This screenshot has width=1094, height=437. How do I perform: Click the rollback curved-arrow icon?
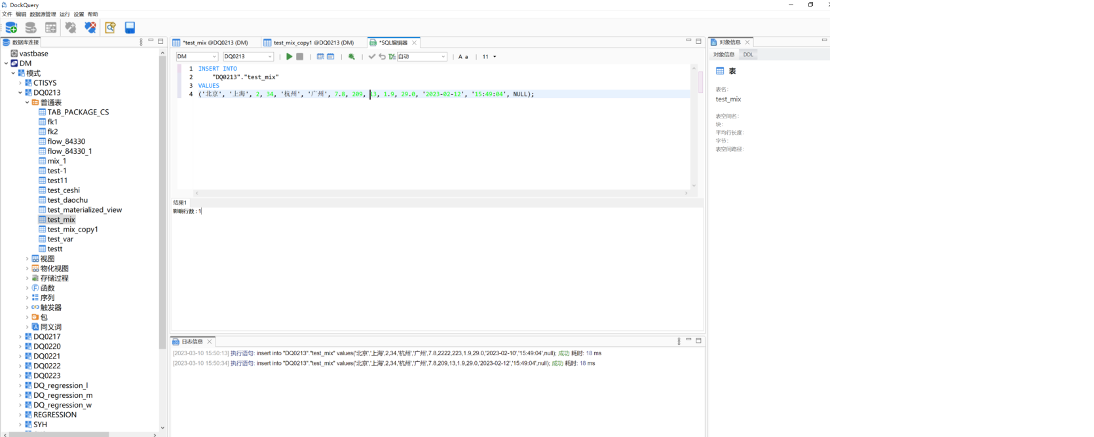click(382, 57)
